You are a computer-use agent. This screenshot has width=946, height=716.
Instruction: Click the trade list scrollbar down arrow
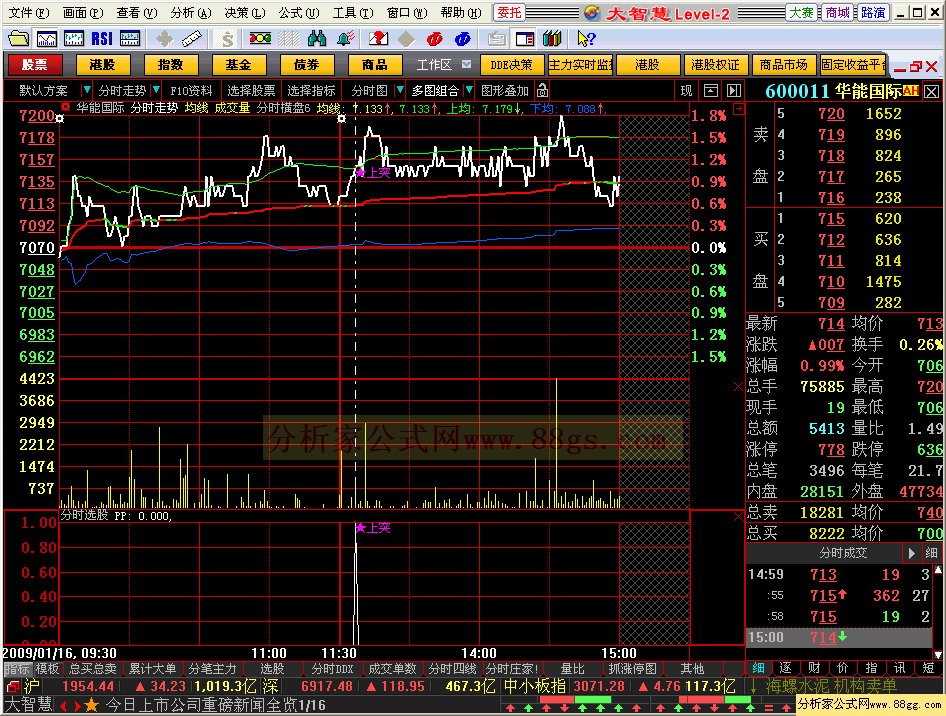tap(938, 654)
